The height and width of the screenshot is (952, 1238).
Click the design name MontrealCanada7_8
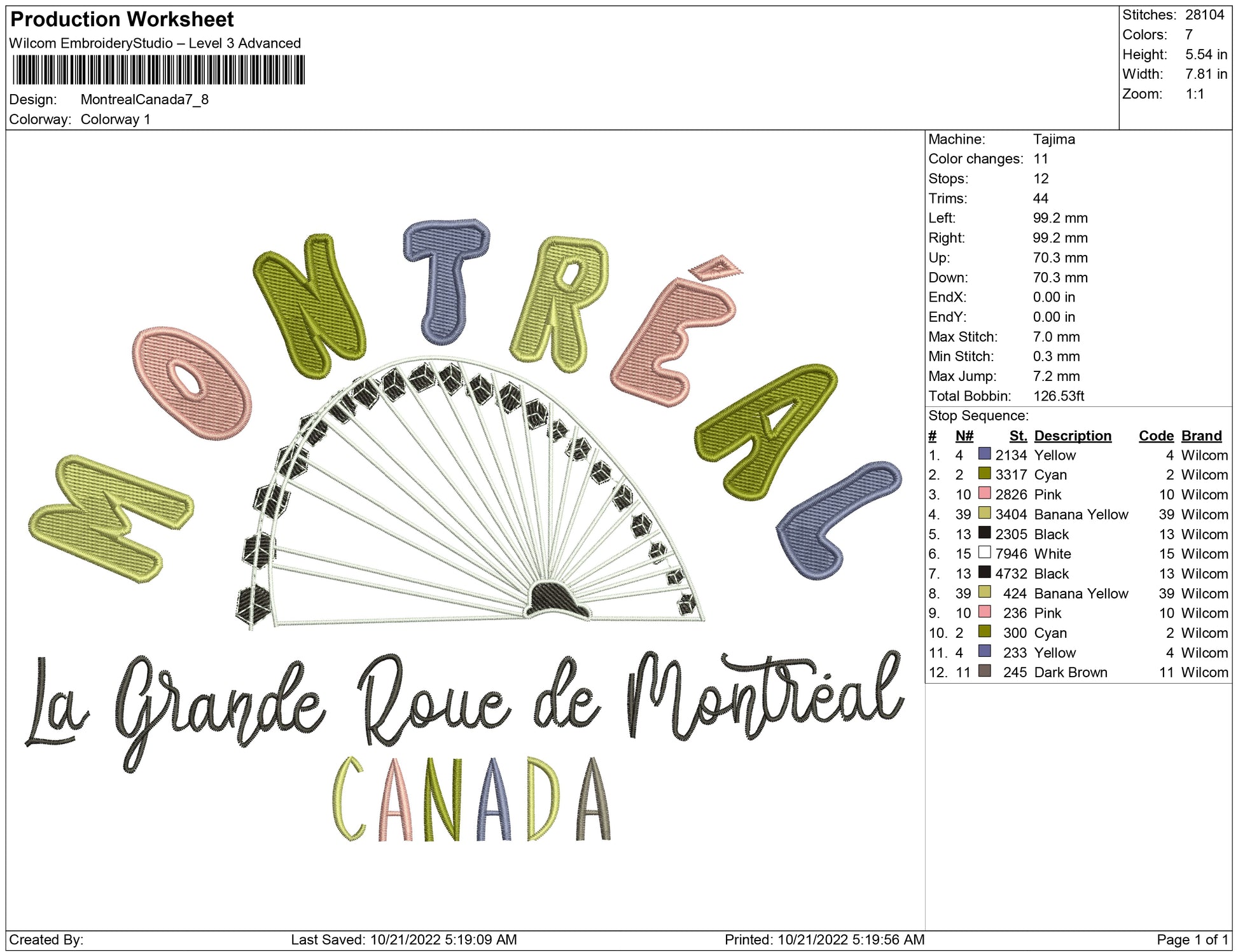tap(144, 100)
